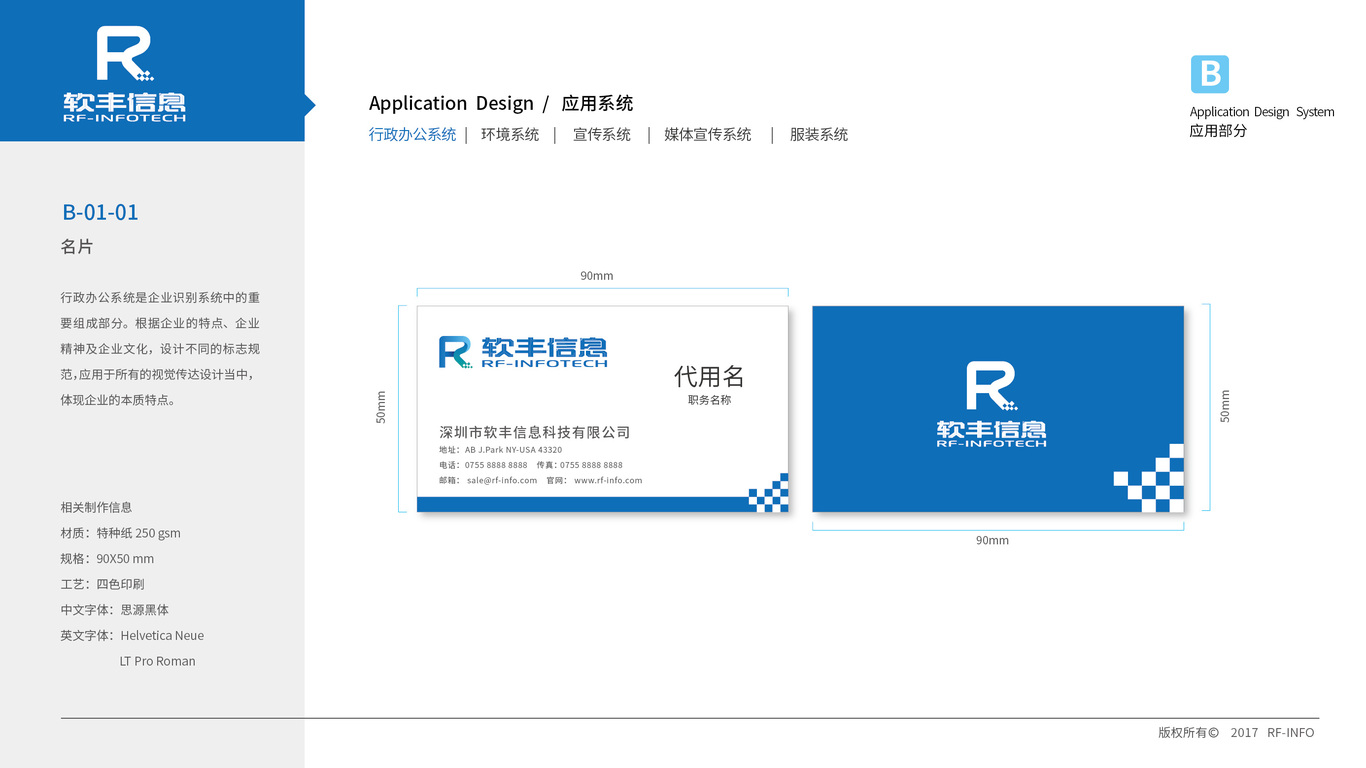Image resolution: width=1366 pixels, height=768 pixels.
Task: Click the 代用名 name on card
Action: (x=709, y=376)
